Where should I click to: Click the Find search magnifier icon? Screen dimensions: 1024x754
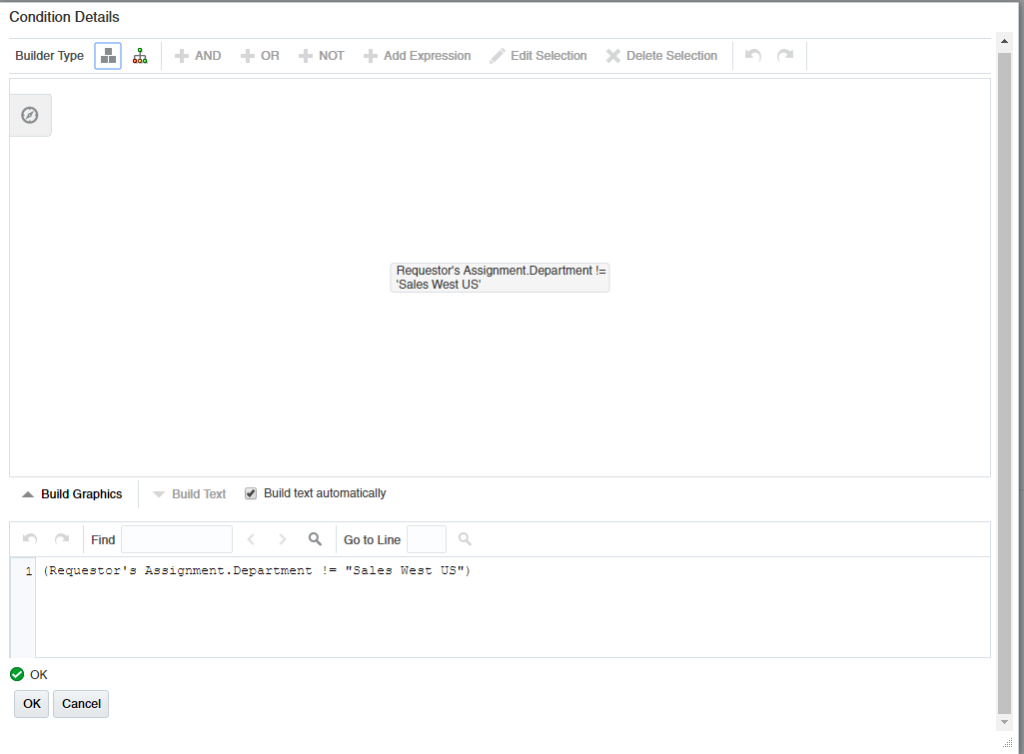(315, 539)
